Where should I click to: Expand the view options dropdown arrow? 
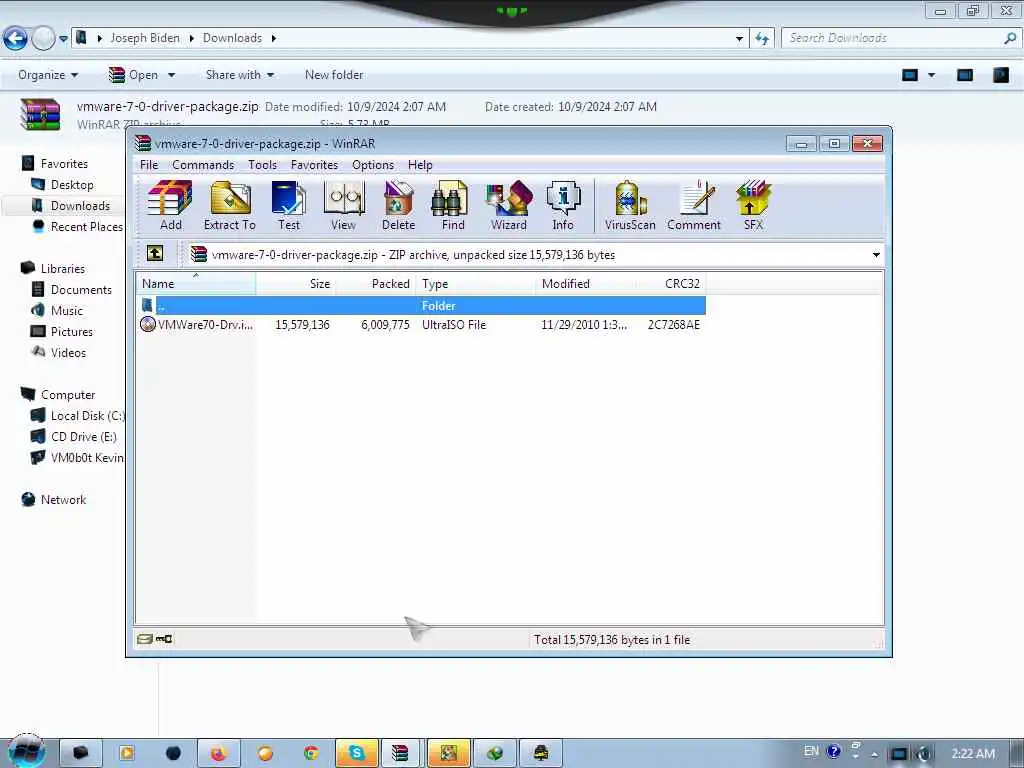[932, 75]
